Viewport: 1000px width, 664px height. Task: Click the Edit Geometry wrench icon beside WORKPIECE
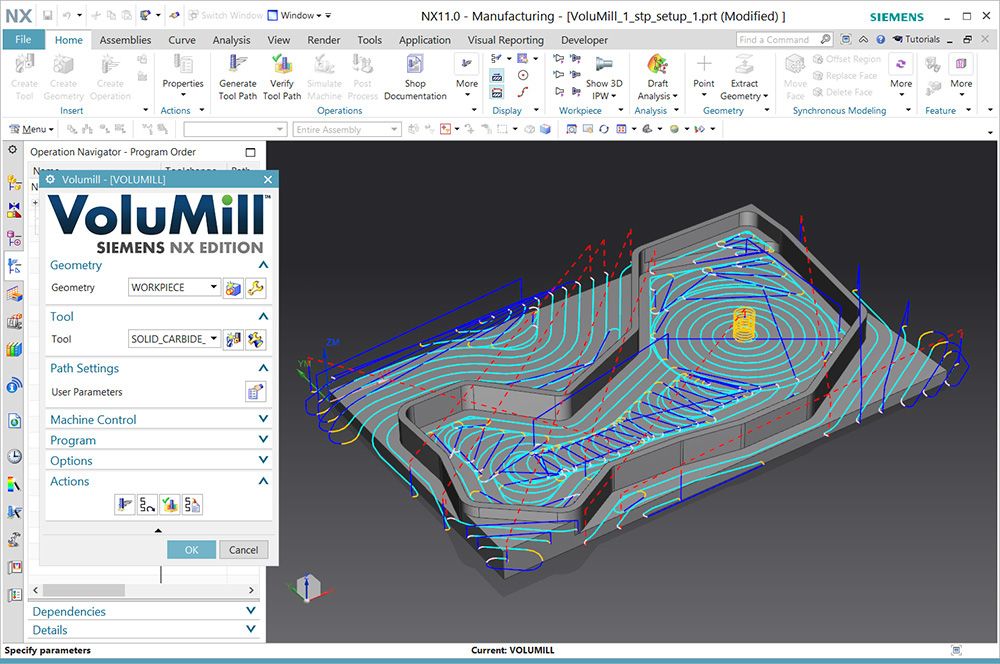256,288
